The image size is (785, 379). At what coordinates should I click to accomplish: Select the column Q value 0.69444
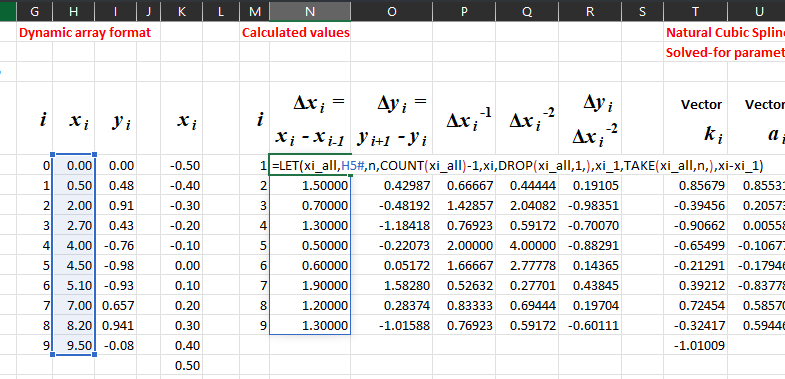(527, 306)
